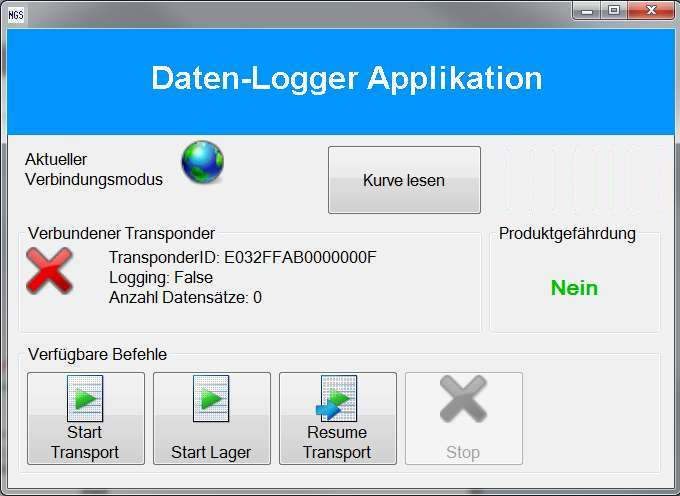Start a transport with Start Transport button
This screenshot has width=680, height=496.
point(86,418)
